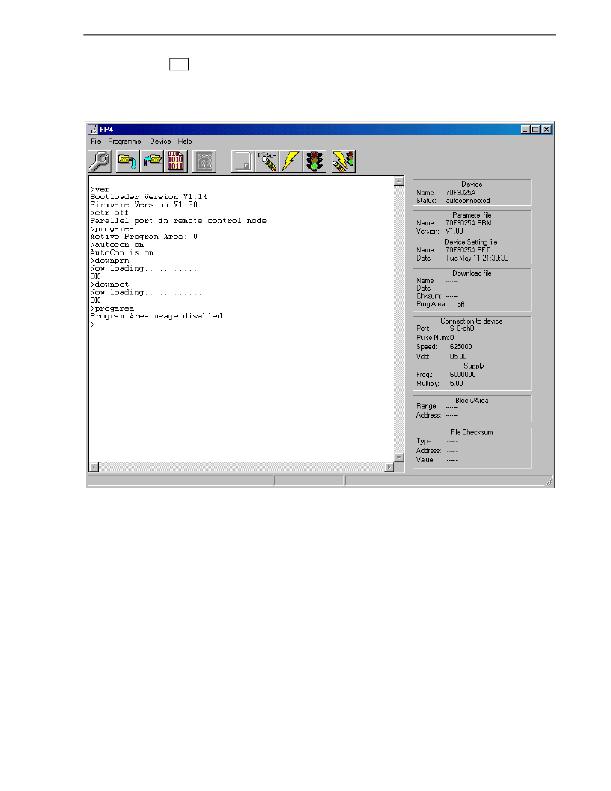
Task: Close the FP4 window
Action: [x=546, y=129]
